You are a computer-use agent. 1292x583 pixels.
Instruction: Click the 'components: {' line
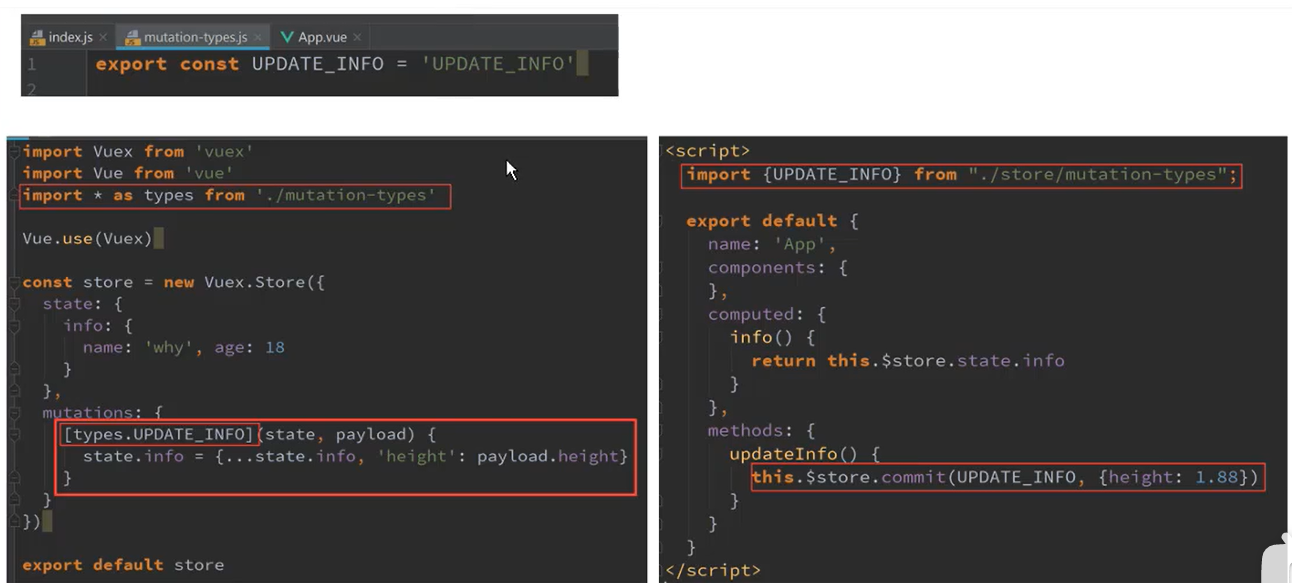click(778, 268)
